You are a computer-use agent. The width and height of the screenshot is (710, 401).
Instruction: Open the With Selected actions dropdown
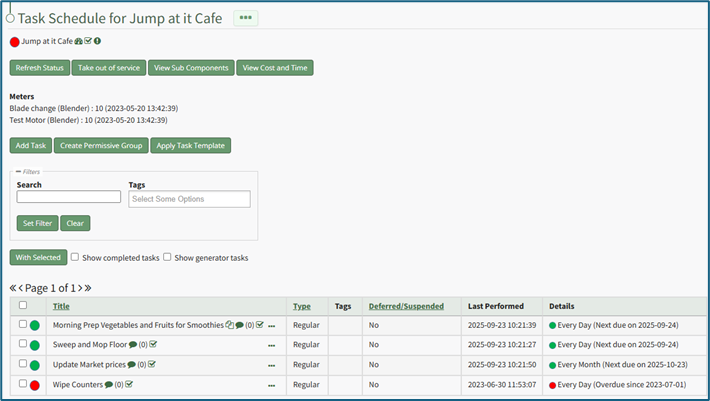[x=38, y=257]
